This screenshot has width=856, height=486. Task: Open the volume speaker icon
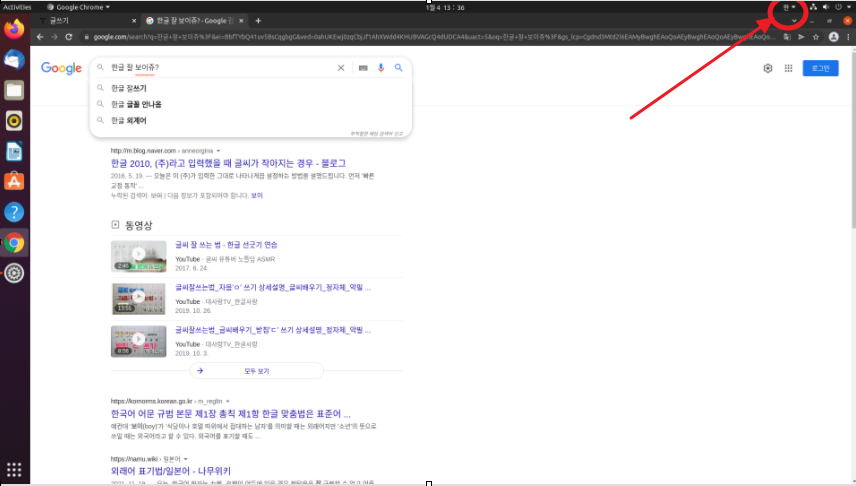point(825,7)
